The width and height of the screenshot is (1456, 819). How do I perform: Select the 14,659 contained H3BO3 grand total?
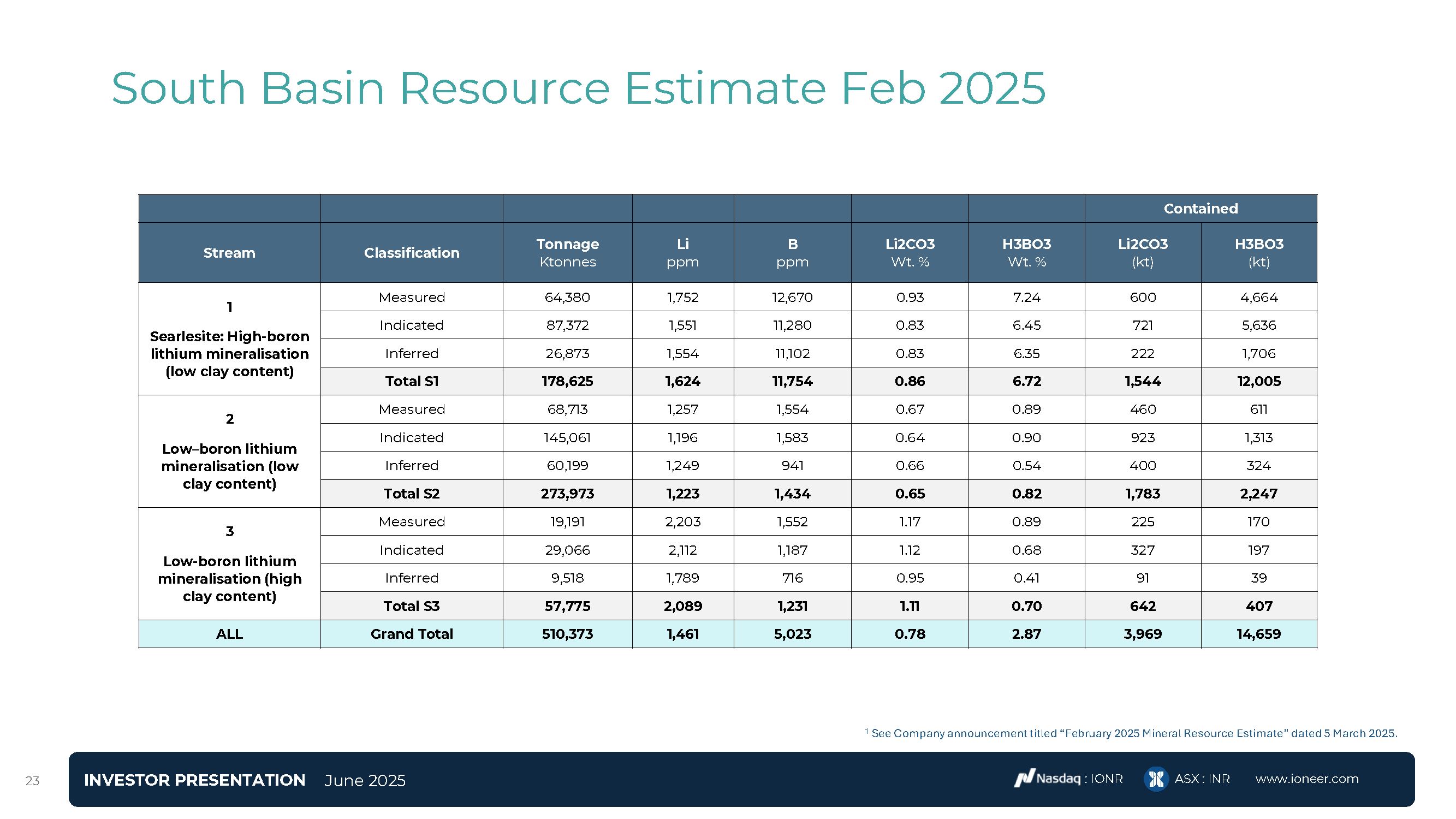click(1259, 633)
